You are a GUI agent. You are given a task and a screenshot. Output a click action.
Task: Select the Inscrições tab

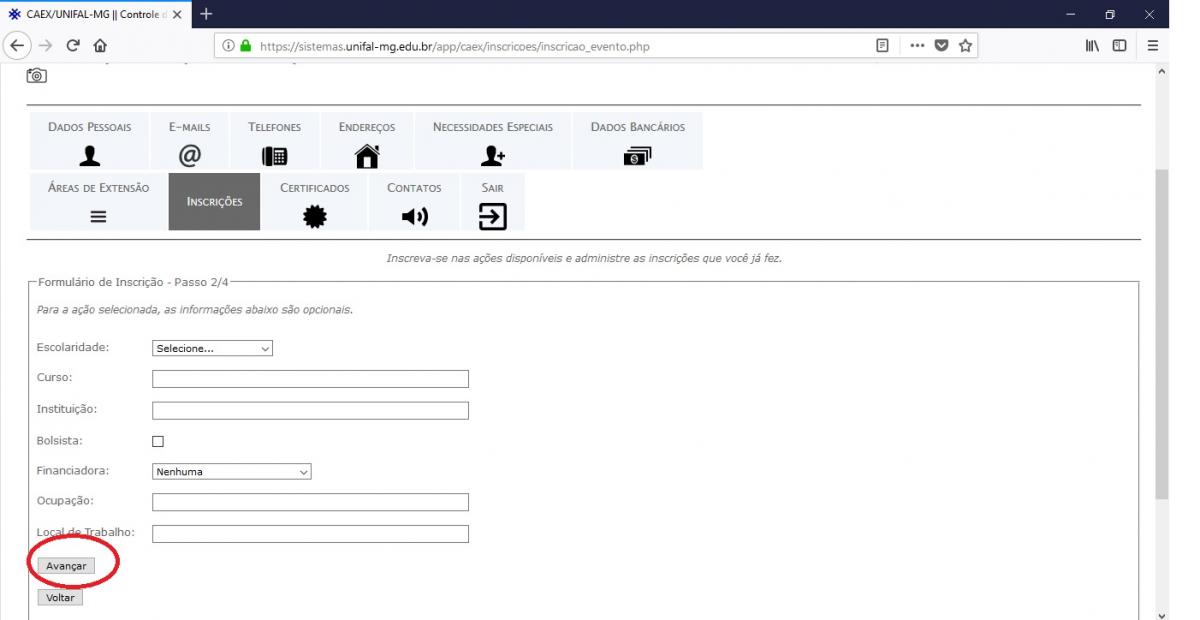pos(214,202)
